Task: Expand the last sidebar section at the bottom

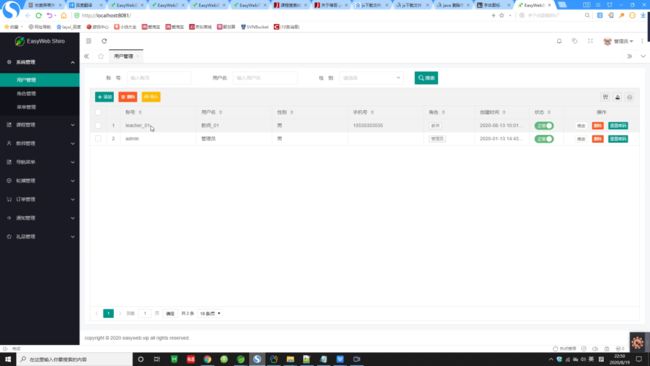Action: tap(40, 237)
